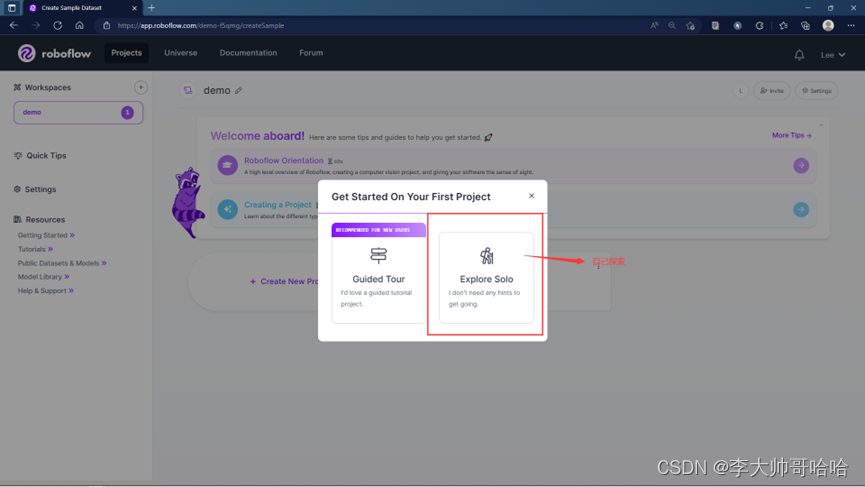Click the site lock icon
Viewport: 865px width, 487px height.
point(106,25)
